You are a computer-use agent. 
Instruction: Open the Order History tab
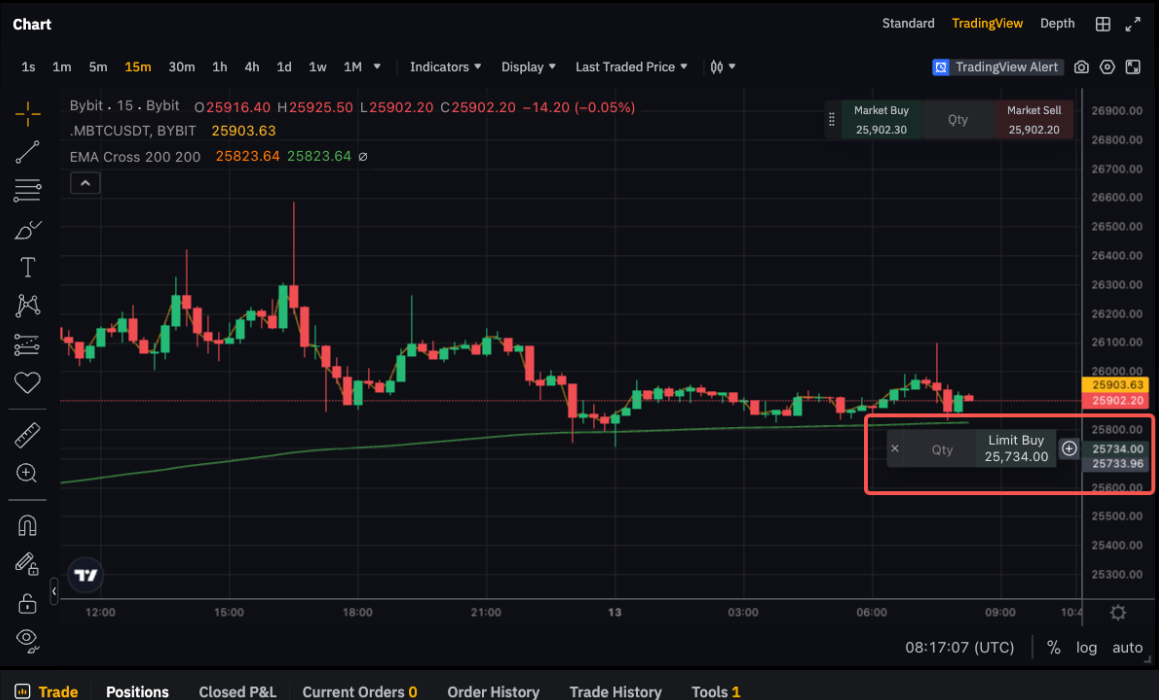point(493,691)
